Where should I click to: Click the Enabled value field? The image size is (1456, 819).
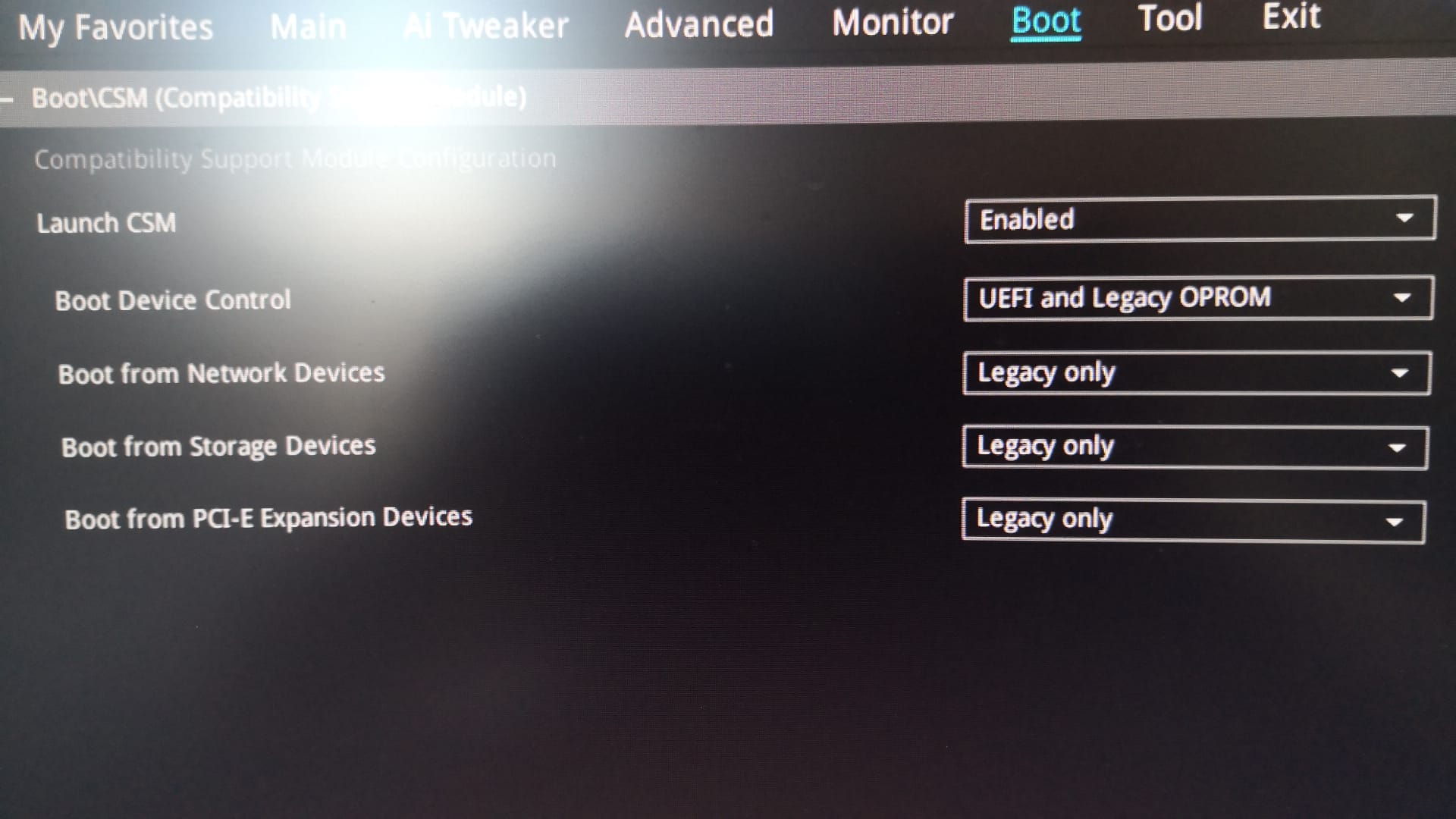tap(1200, 220)
